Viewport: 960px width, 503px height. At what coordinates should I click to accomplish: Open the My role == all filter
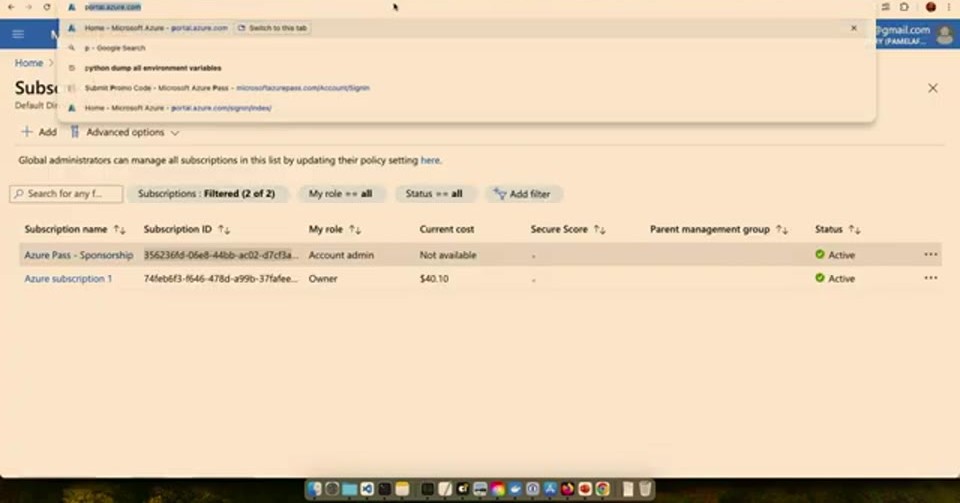(x=340, y=194)
